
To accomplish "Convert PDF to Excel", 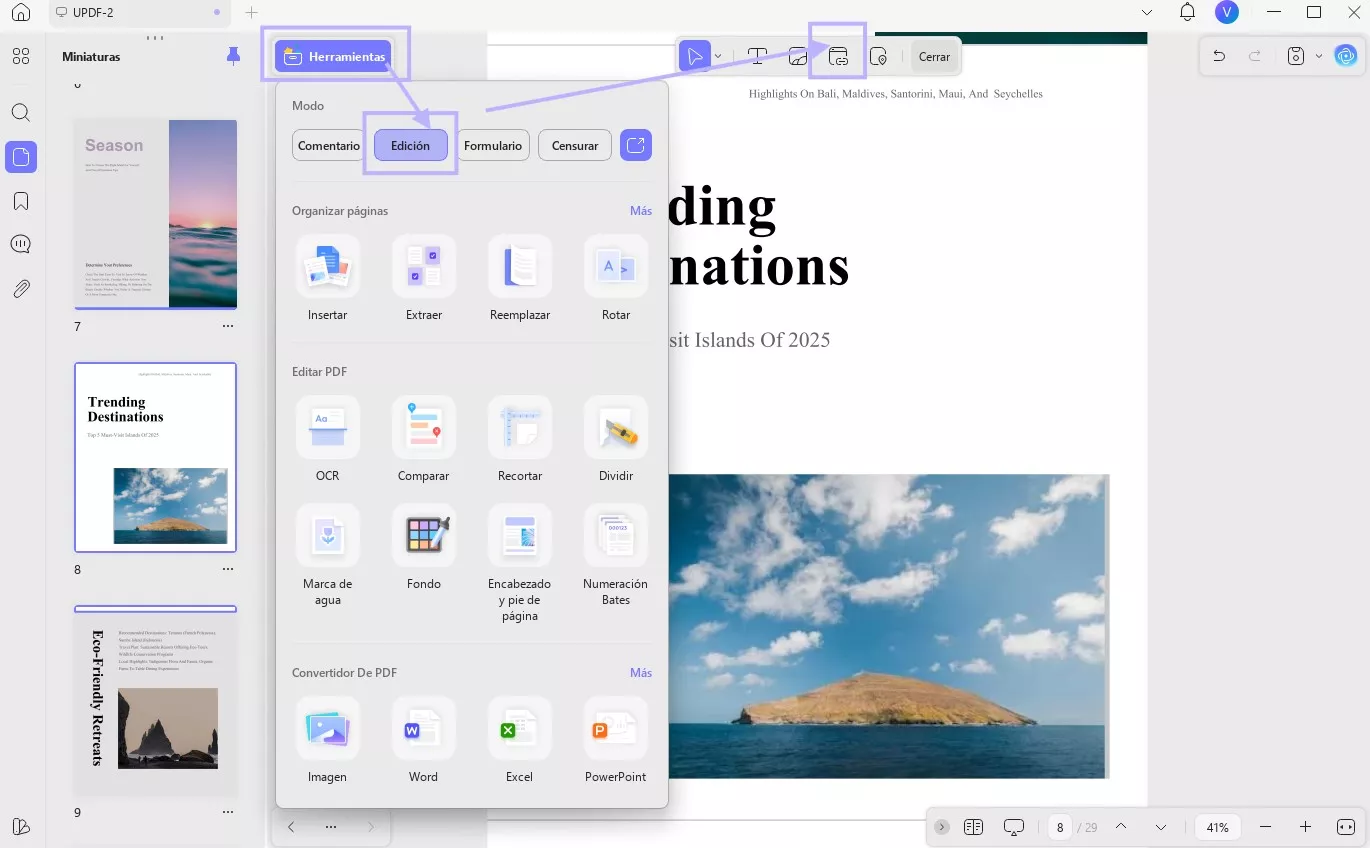I will coord(520,741).
